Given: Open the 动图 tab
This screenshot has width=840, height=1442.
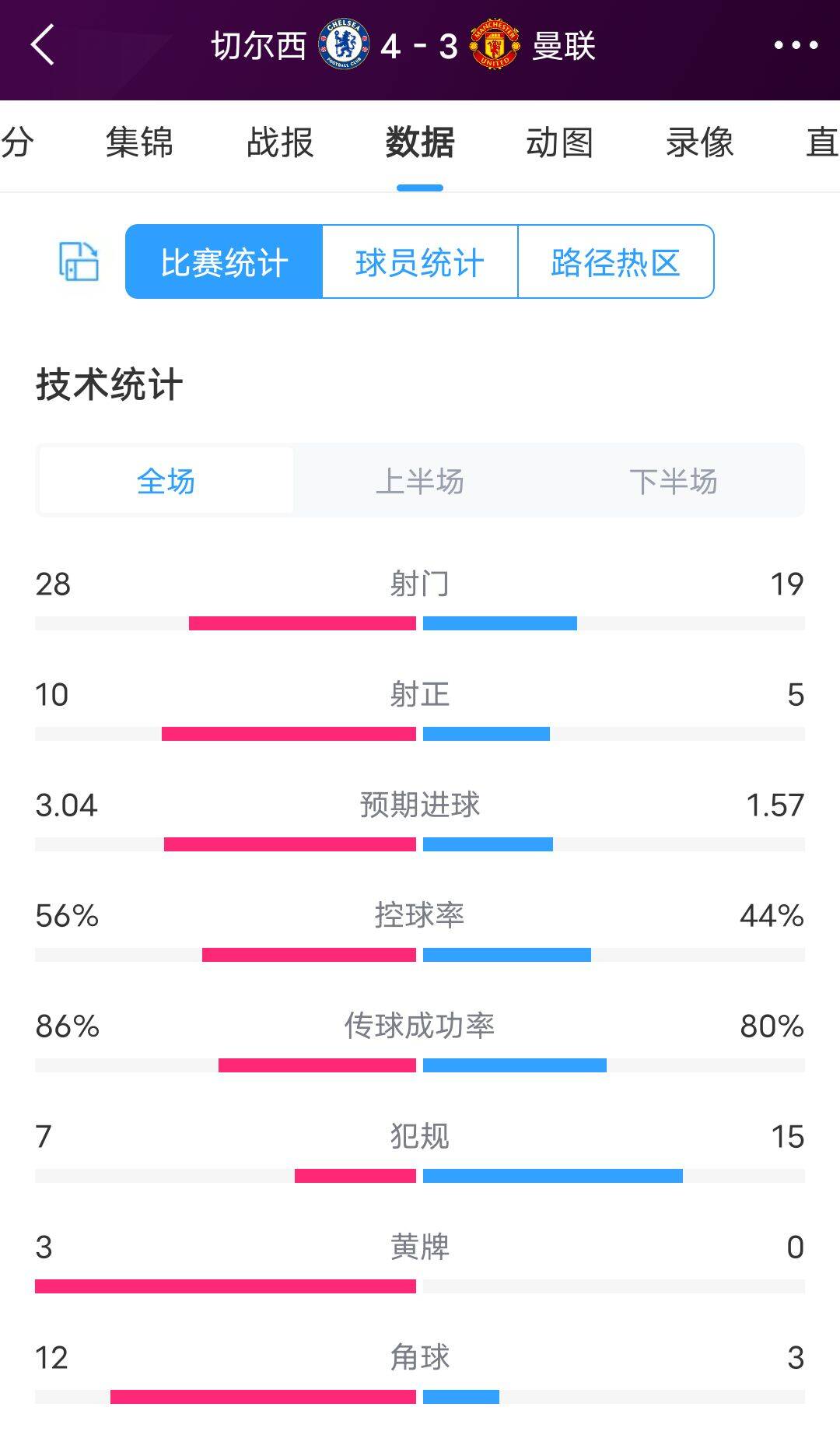Looking at the screenshot, I should click(x=559, y=143).
